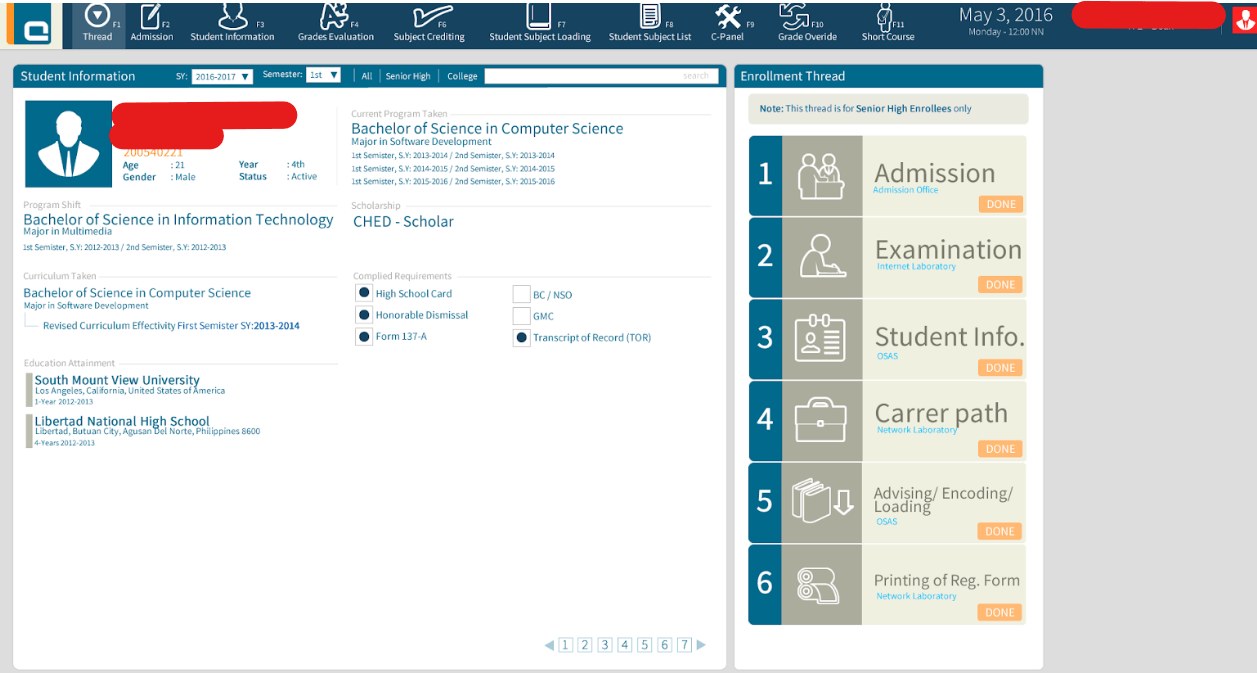Open Grades Evaluation tool
This screenshot has height=673, width=1257.
(x=336, y=24)
